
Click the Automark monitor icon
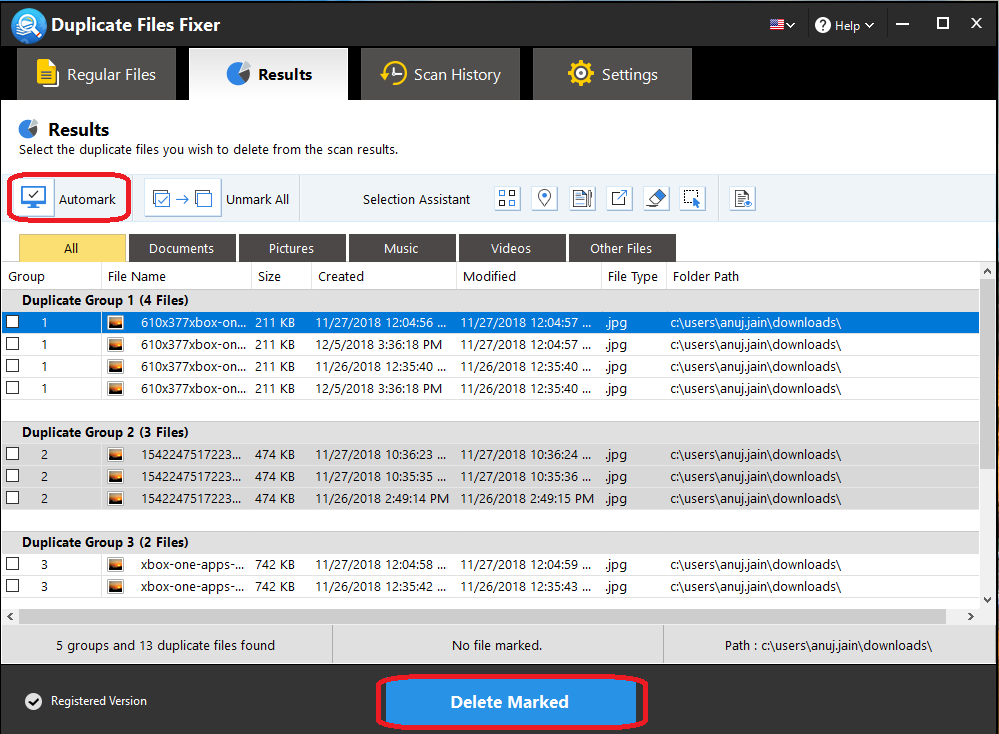click(x=33, y=198)
